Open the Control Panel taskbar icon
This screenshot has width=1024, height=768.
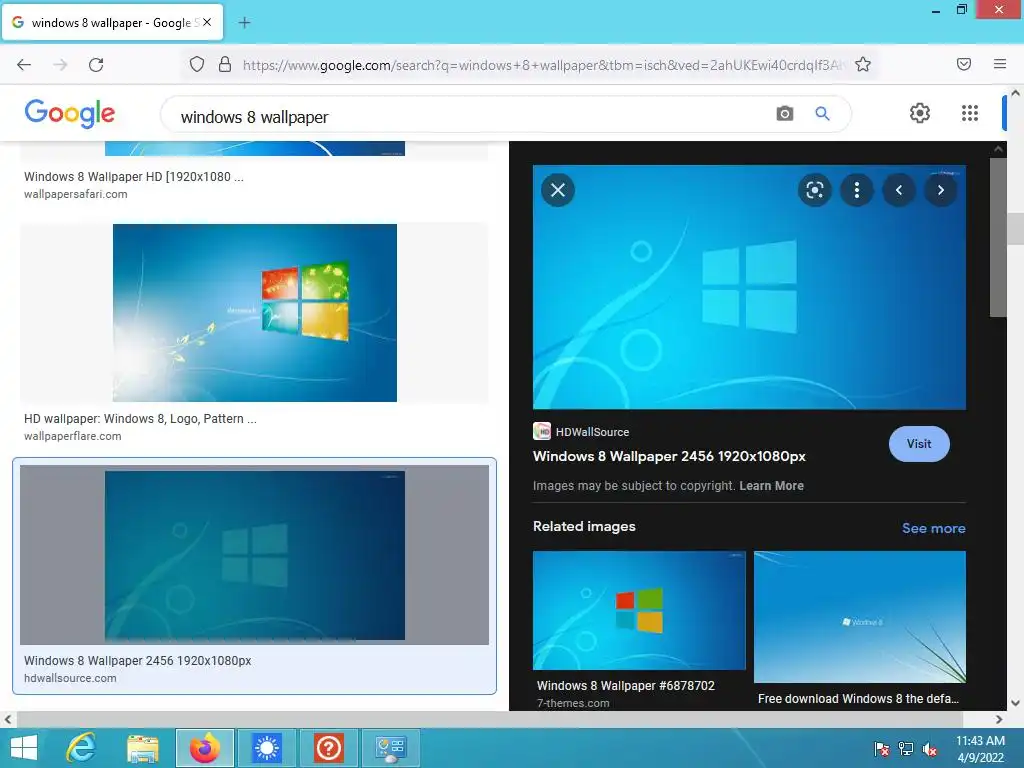pyautogui.click(x=391, y=748)
